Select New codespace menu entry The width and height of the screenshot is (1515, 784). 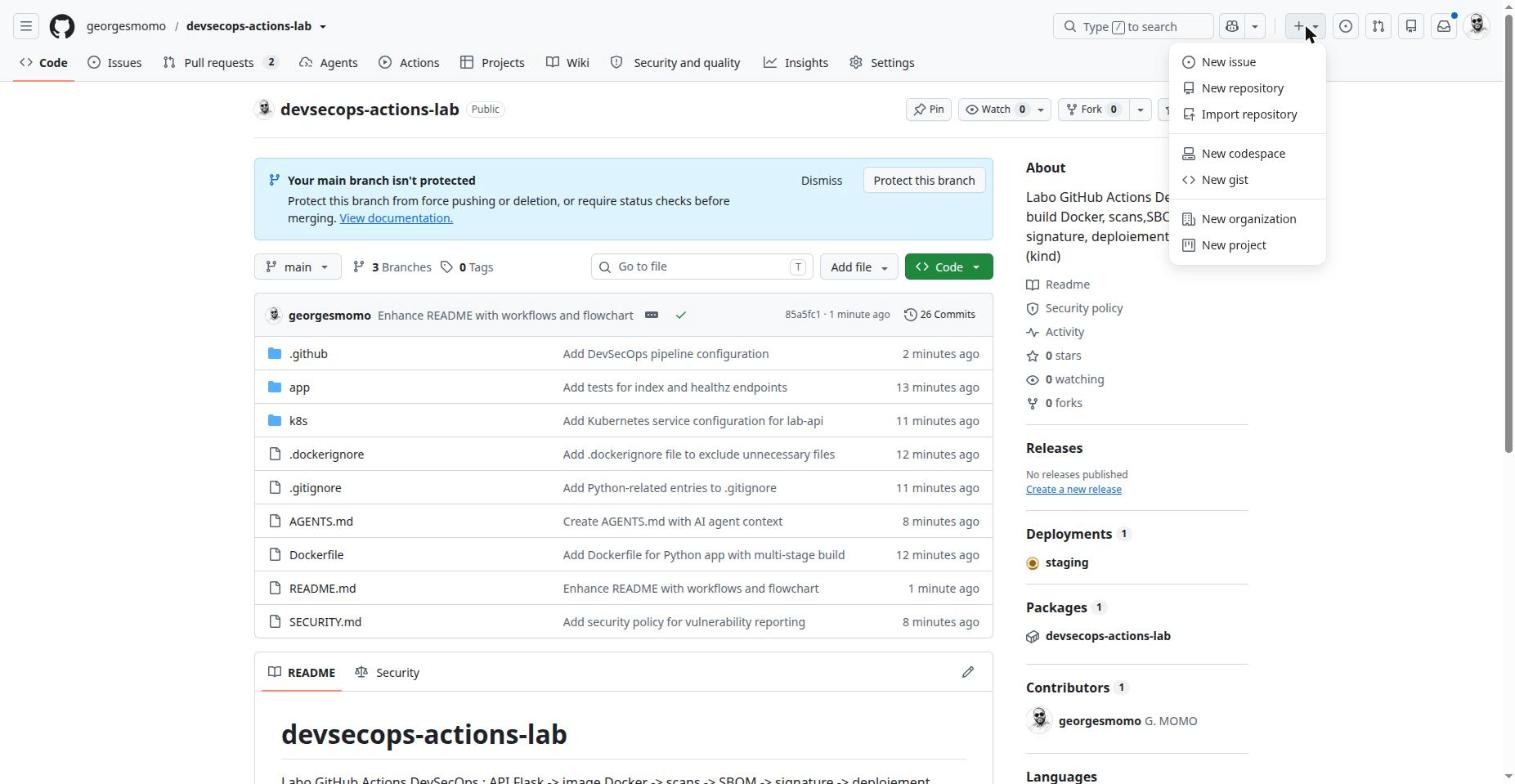[1247, 154]
